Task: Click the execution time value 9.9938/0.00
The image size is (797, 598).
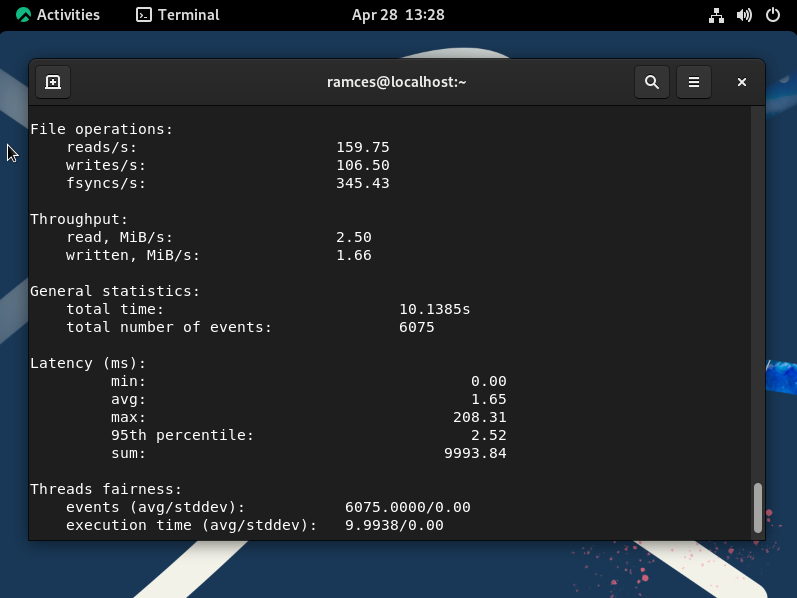Action: pos(394,525)
